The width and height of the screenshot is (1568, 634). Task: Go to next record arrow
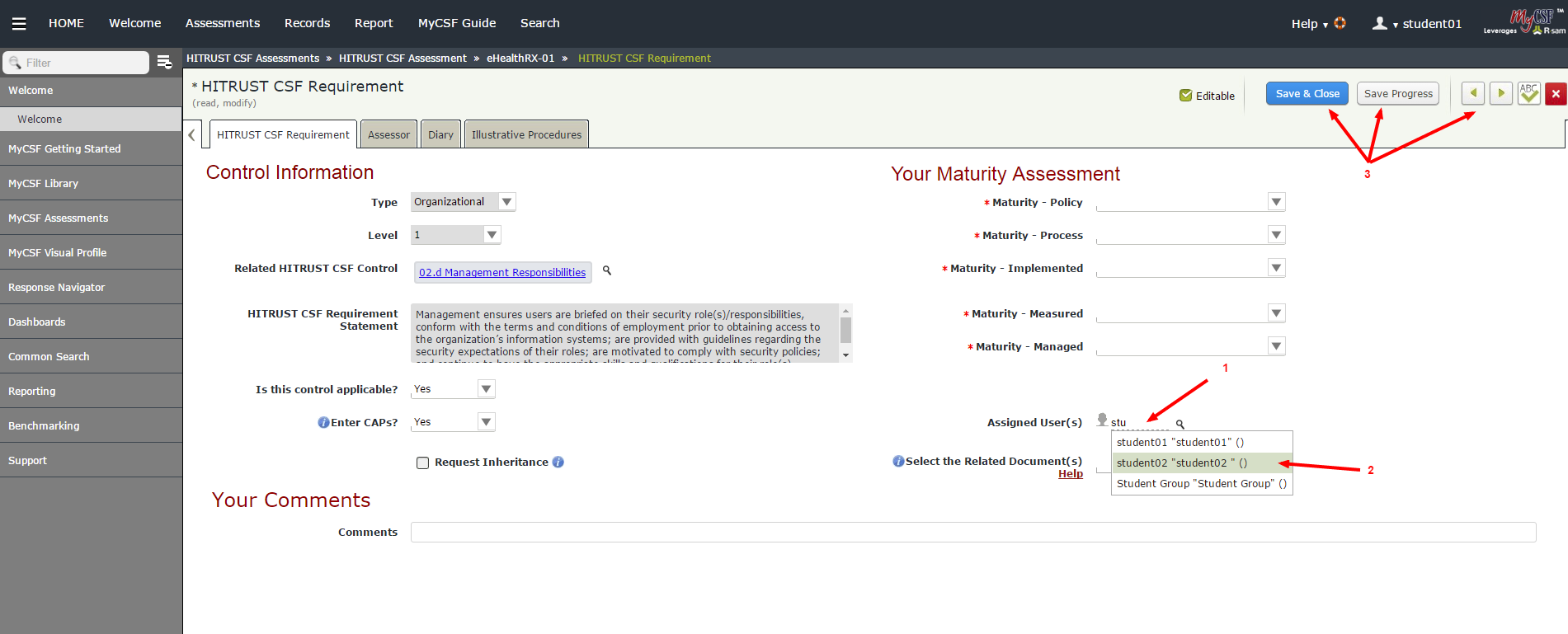coord(1501,93)
